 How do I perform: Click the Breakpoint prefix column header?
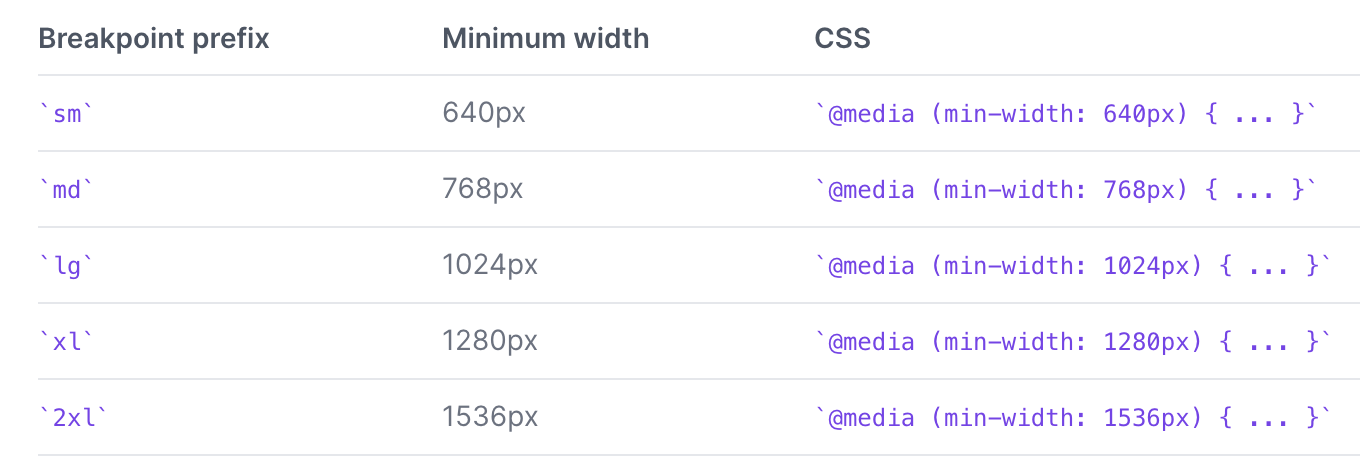click(153, 39)
